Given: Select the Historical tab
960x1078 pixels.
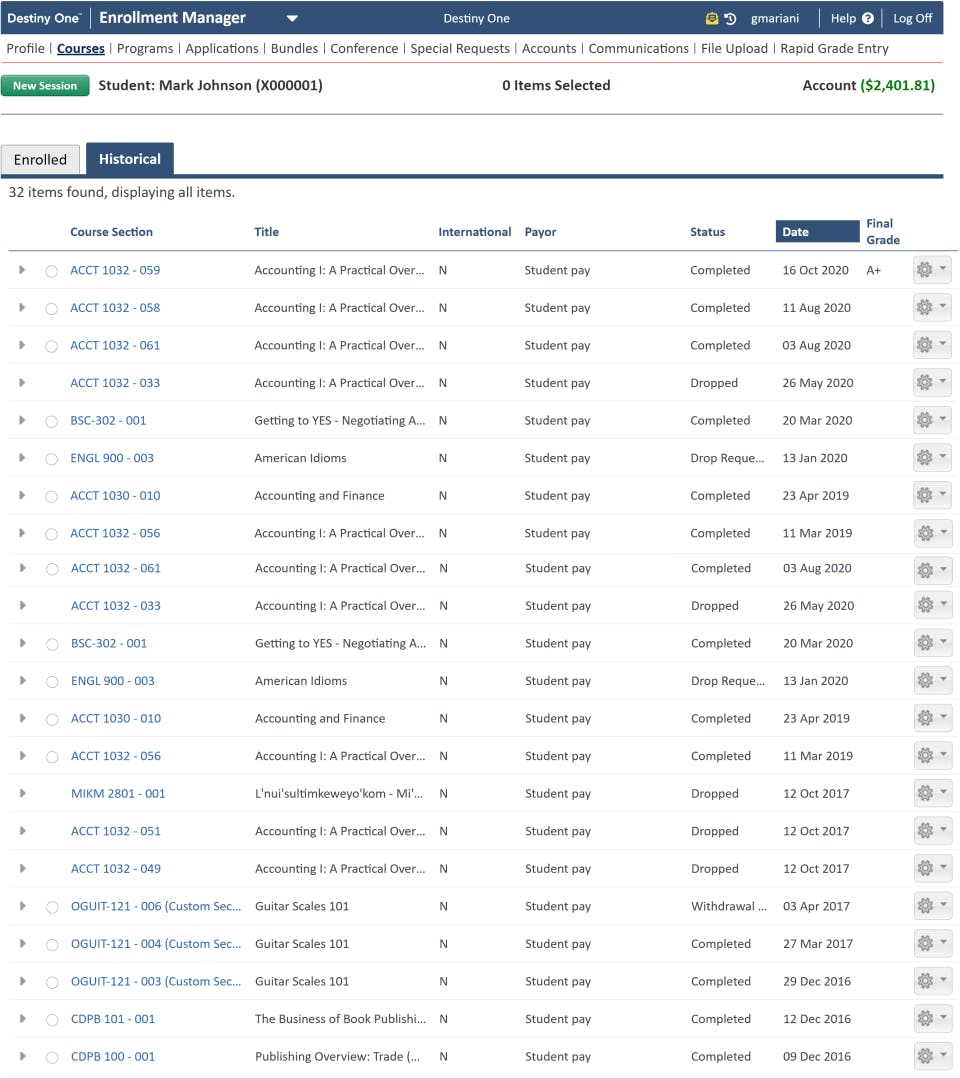Looking at the screenshot, I should (129, 159).
